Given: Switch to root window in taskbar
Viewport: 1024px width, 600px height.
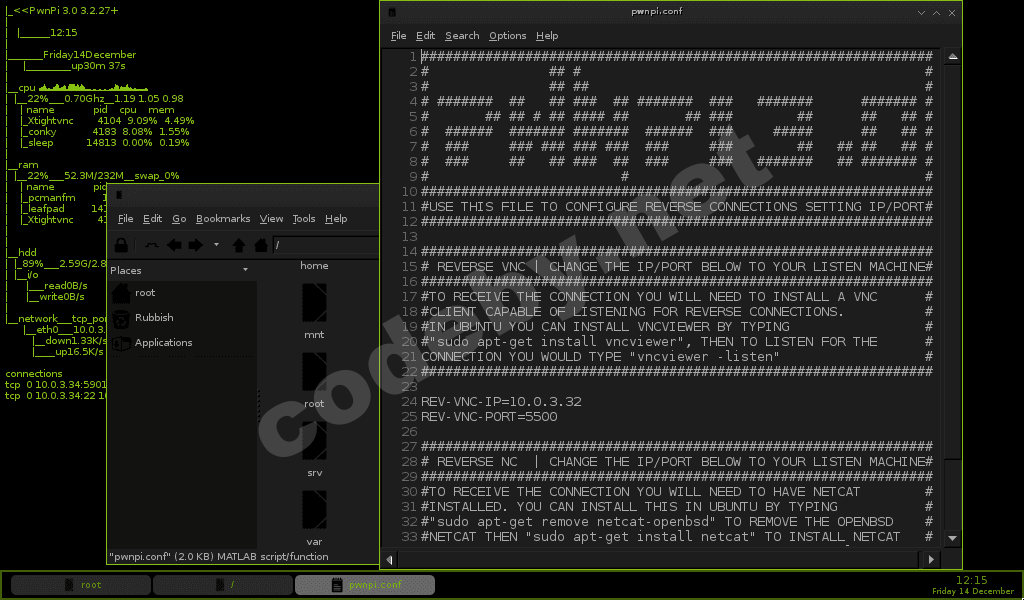Looking at the screenshot, I should [x=81, y=585].
